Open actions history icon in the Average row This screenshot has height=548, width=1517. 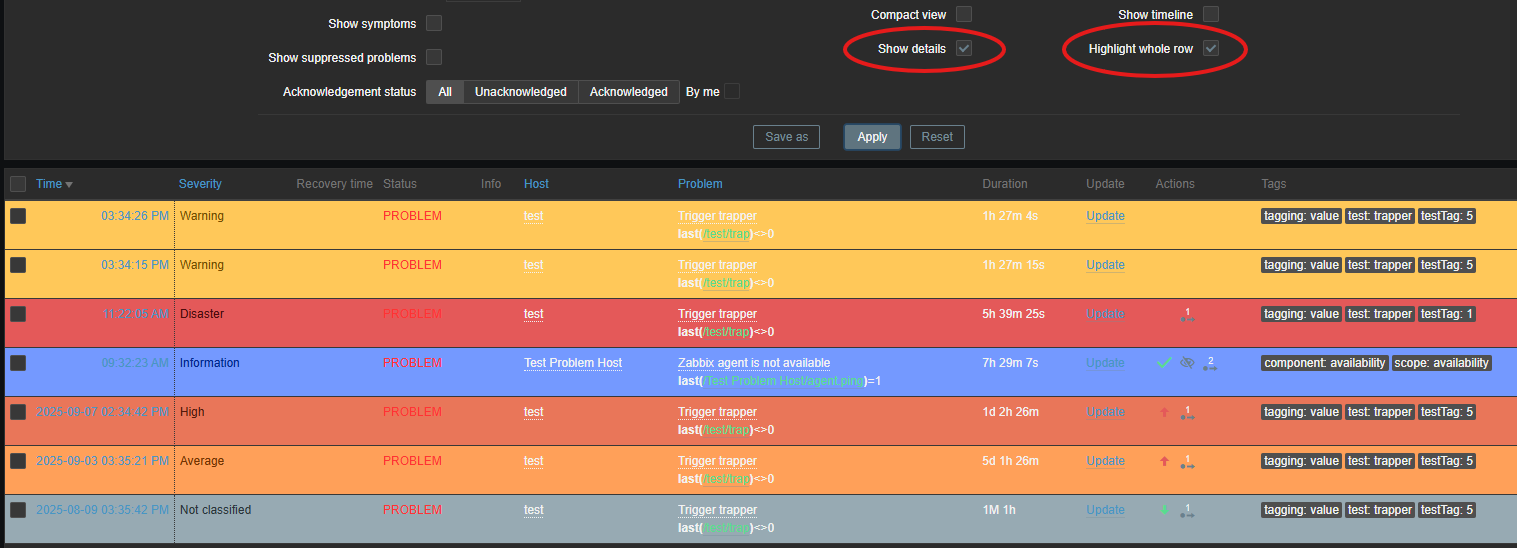[x=1187, y=462]
